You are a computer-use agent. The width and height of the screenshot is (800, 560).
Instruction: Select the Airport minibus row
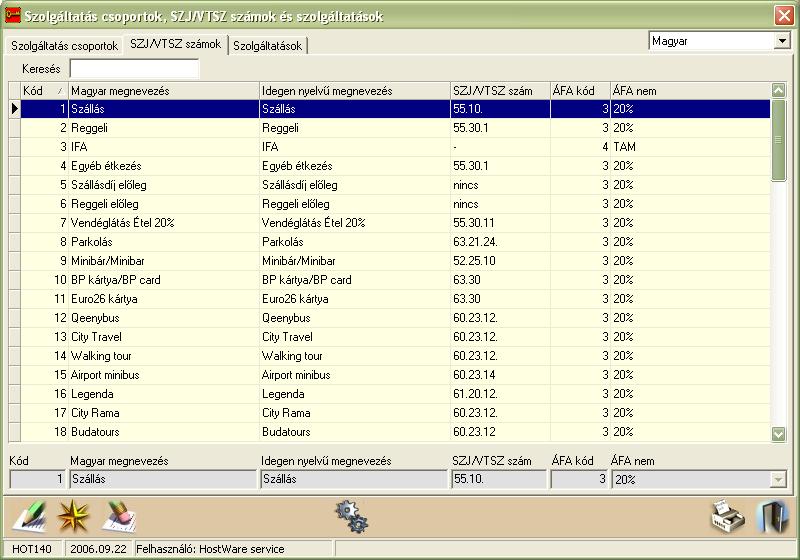(395, 375)
